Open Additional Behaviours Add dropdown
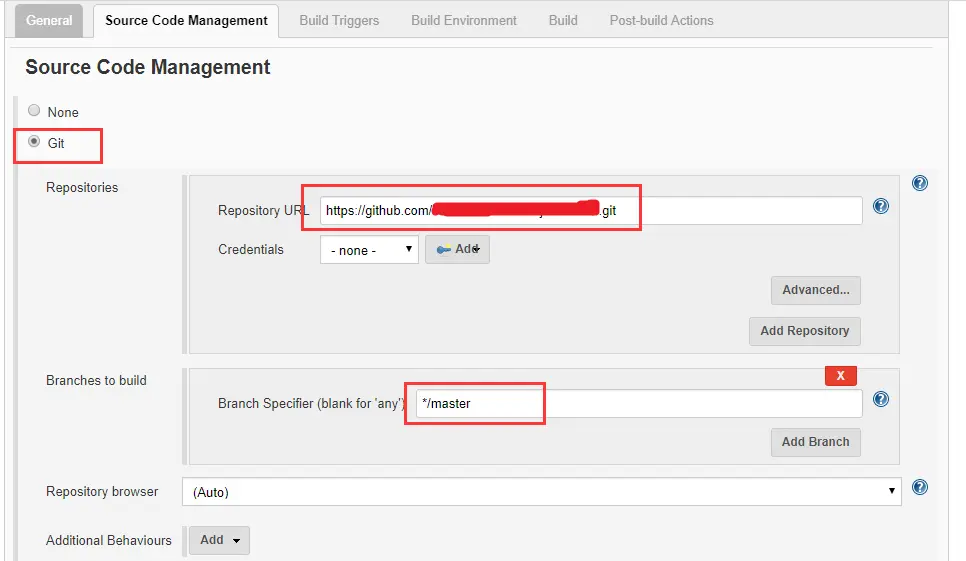The height and width of the screenshot is (561, 966). point(219,540)
